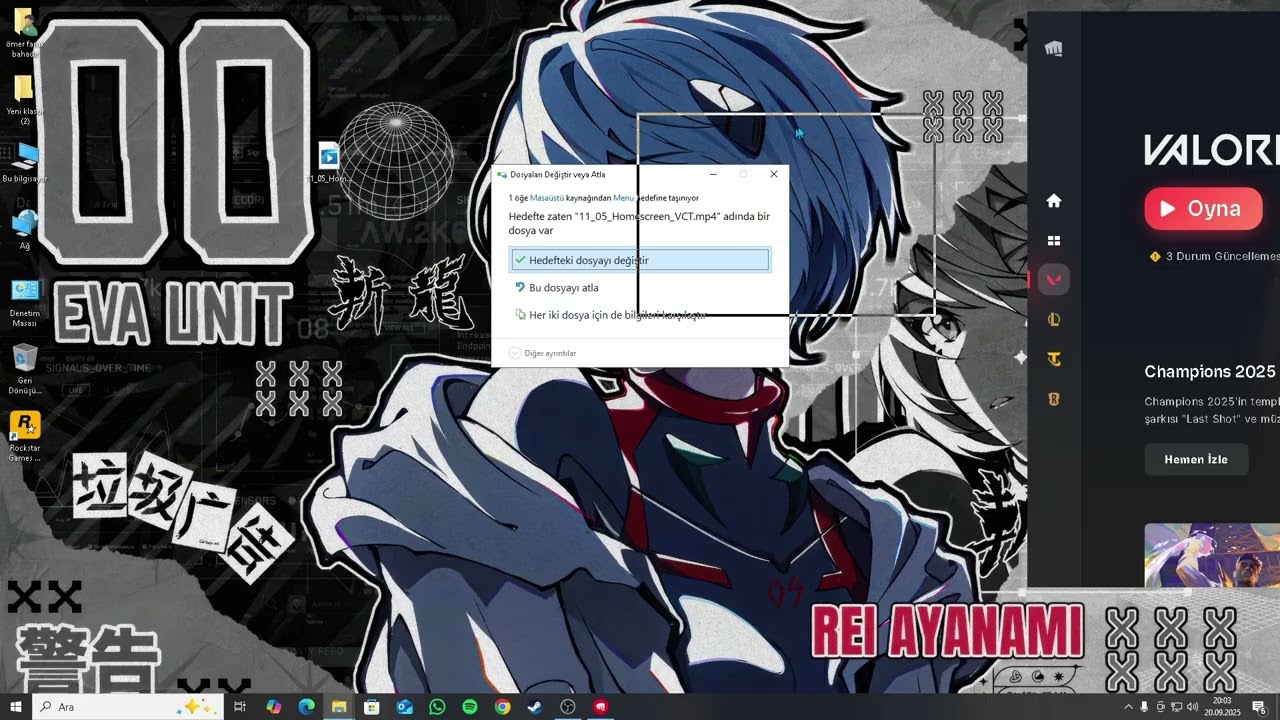This screenshot has width=1280, height=720.
Task: Close the Dosyaları Değiştir veya Atla dialog
Action: pyautogui.click(x=773, y=174)
